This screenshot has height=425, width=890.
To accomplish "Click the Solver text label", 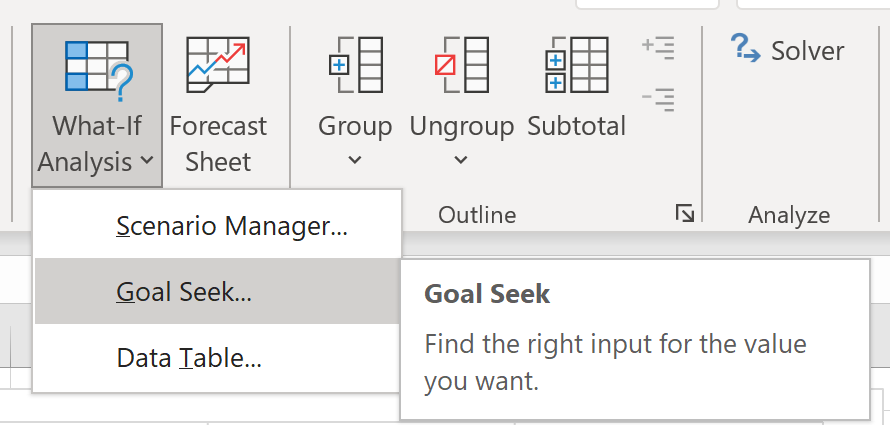I will point(807,51).
